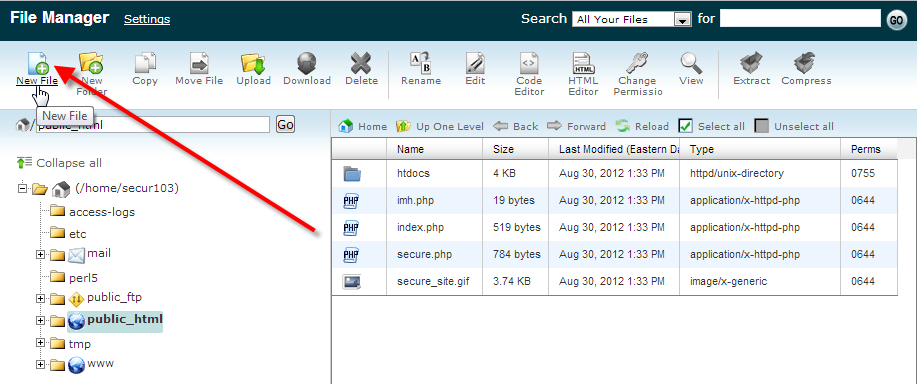Sort by the Name column header
The image size is (917, 384).
435,149
